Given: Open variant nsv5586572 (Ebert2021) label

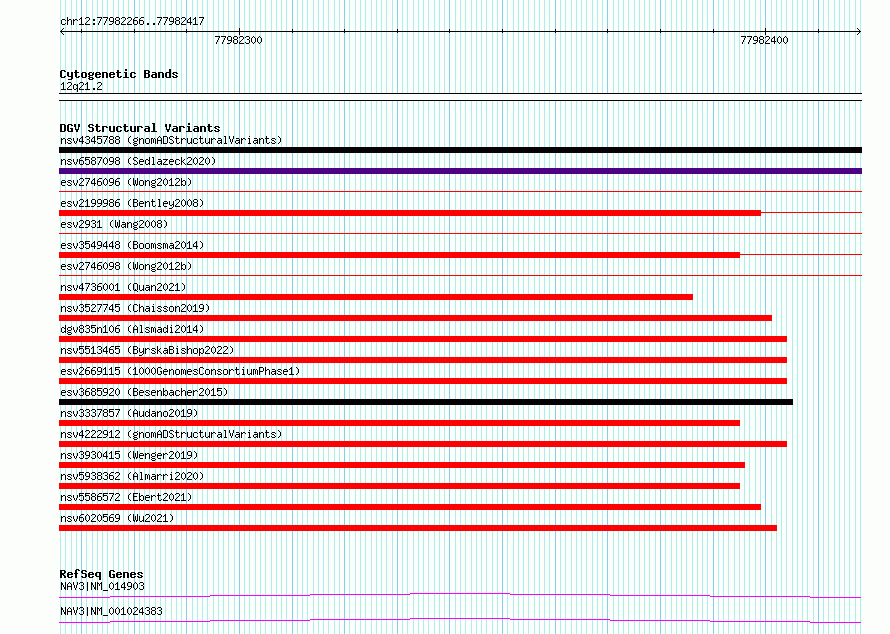Looking at the screenshot, I should pyautogui.click(x=126, y=497).
